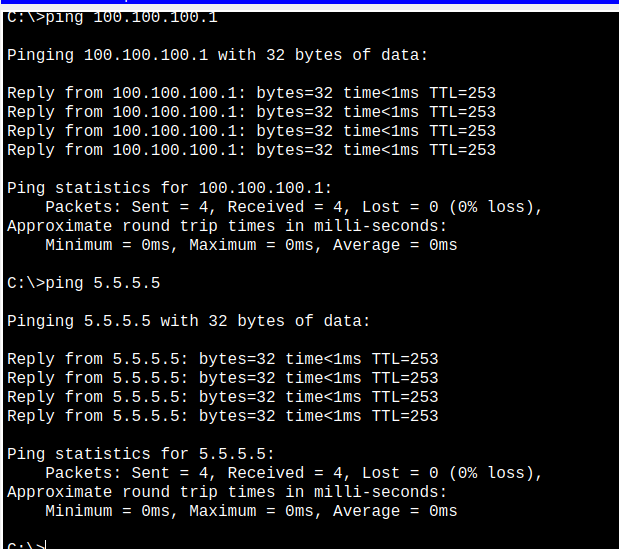619x549 pixels.
Task: Click the 'C:\>ping 5.5.5.5' command line
Action: point(84,283)
